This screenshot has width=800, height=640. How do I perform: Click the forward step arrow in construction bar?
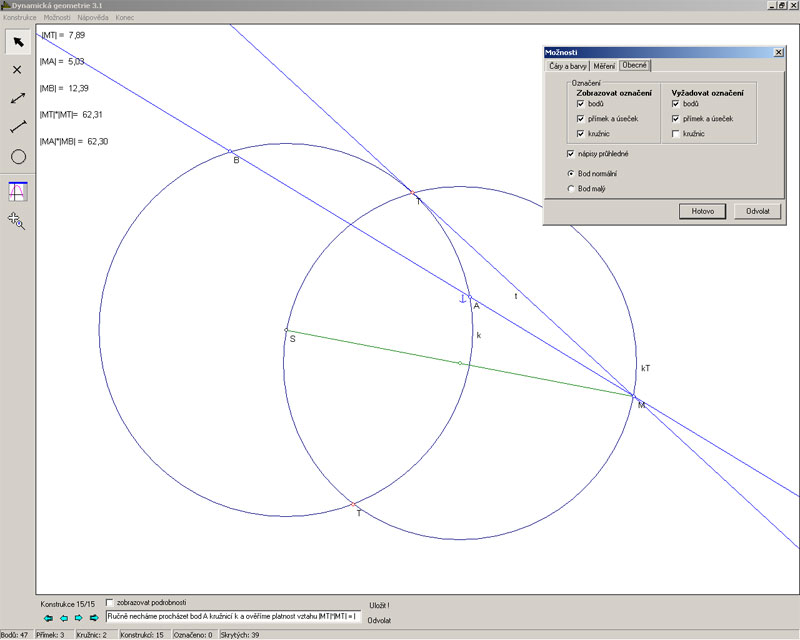click(78, 617)
